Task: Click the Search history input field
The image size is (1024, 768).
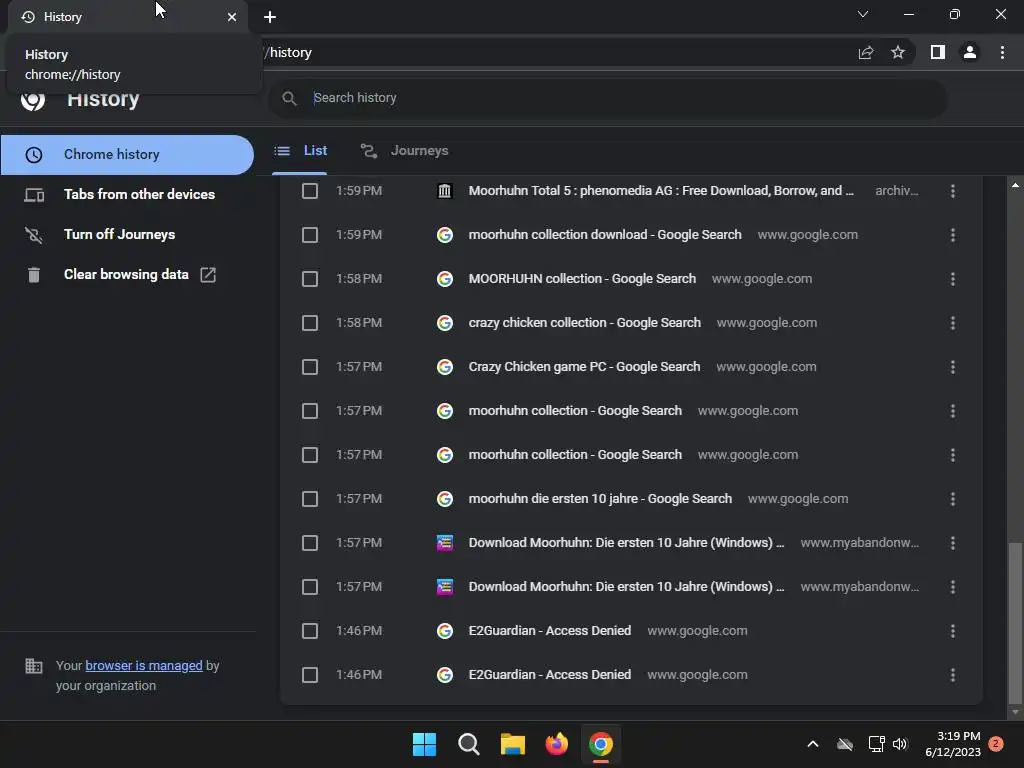Action: [x=607, y=98]
